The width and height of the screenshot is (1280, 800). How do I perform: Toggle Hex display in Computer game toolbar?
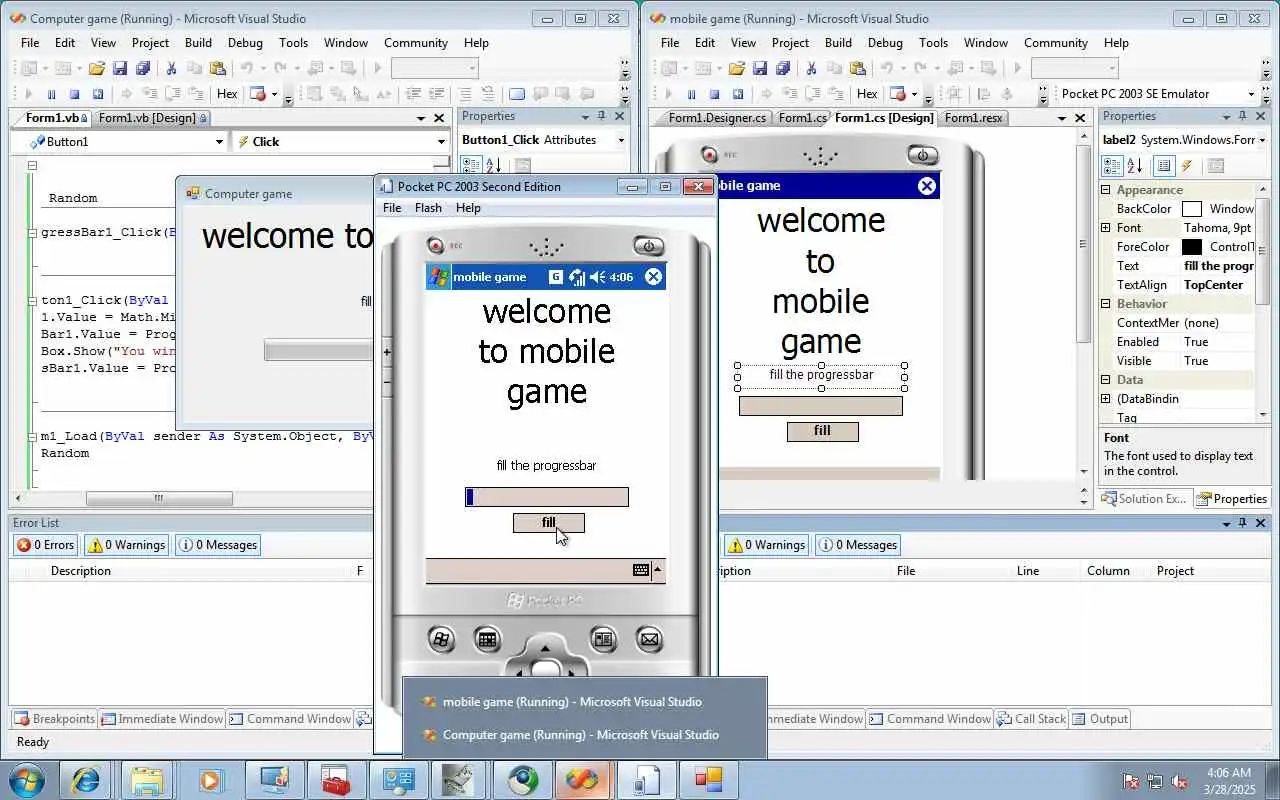227,94
